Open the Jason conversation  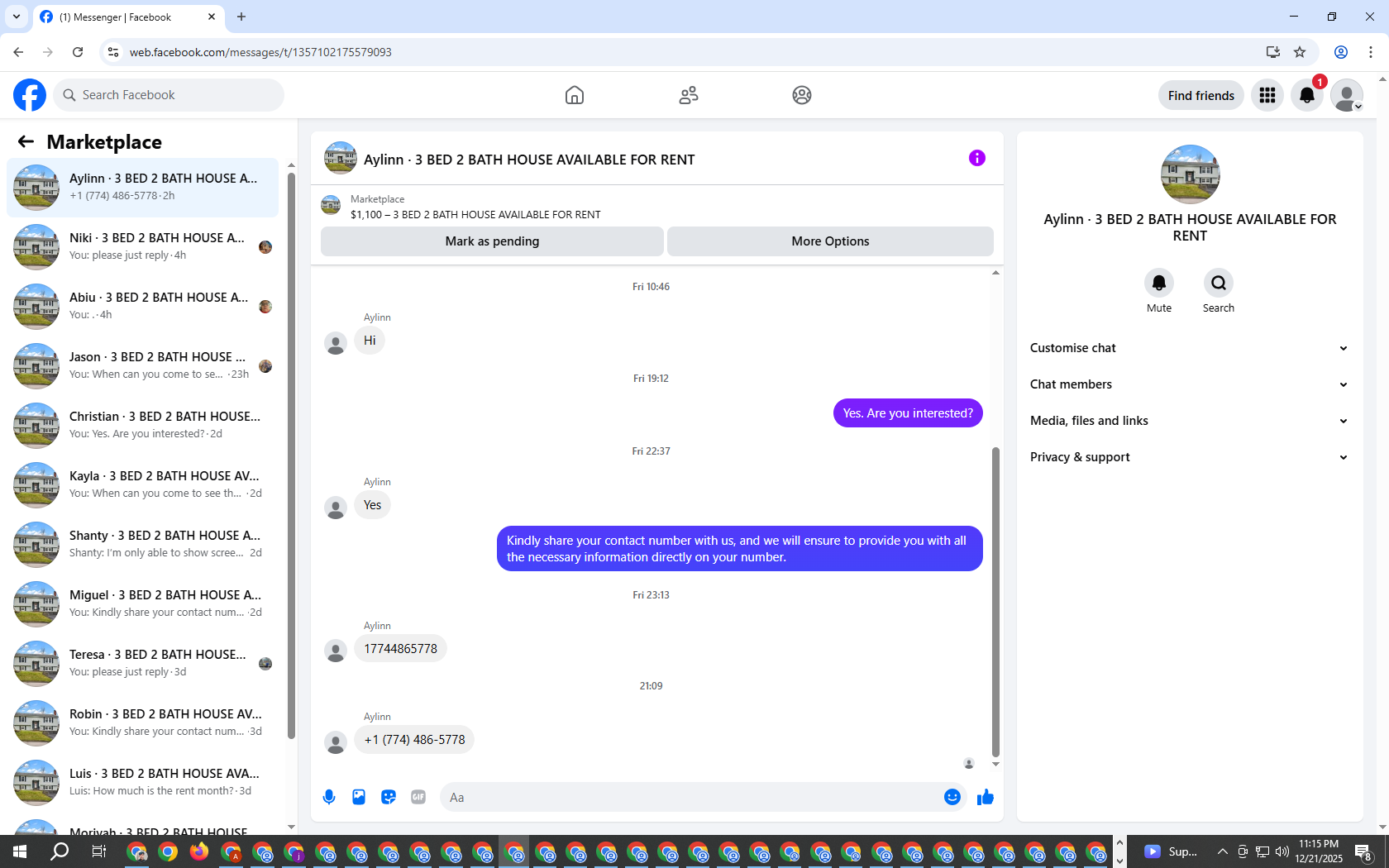coord(142,365)
